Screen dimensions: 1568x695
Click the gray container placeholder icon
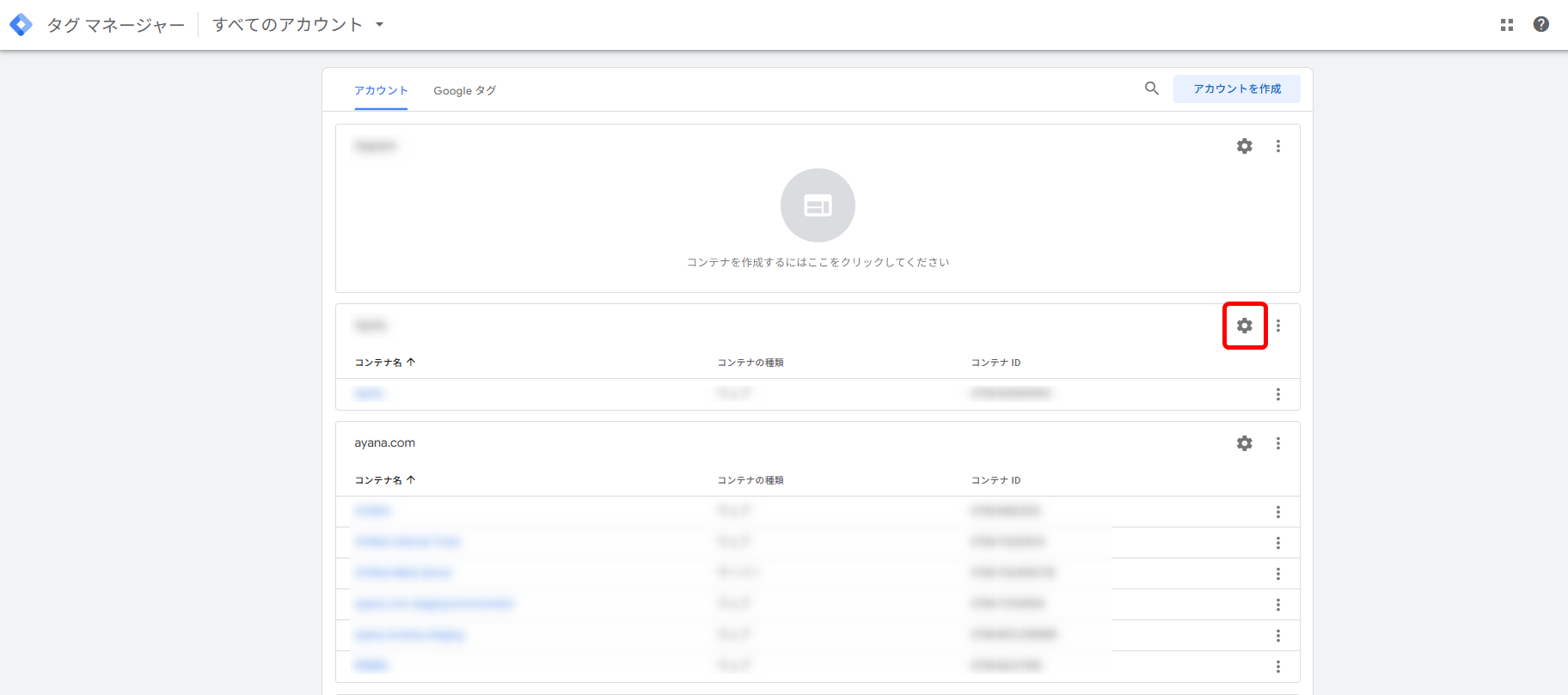818,205
